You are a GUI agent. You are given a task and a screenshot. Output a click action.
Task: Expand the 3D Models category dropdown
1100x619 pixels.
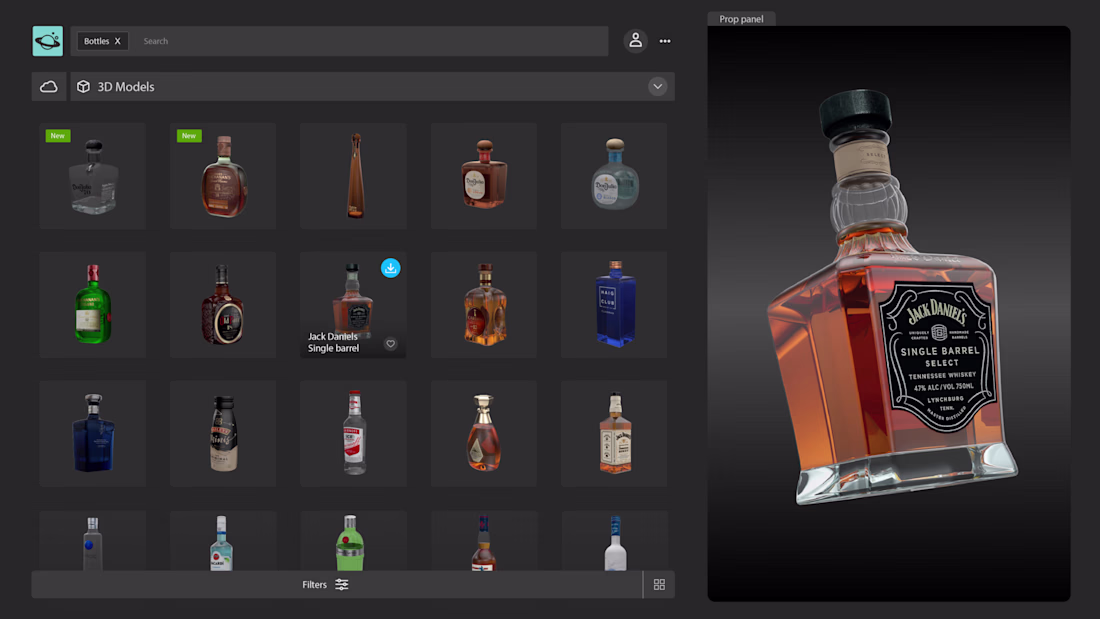[x=657, y=86]
